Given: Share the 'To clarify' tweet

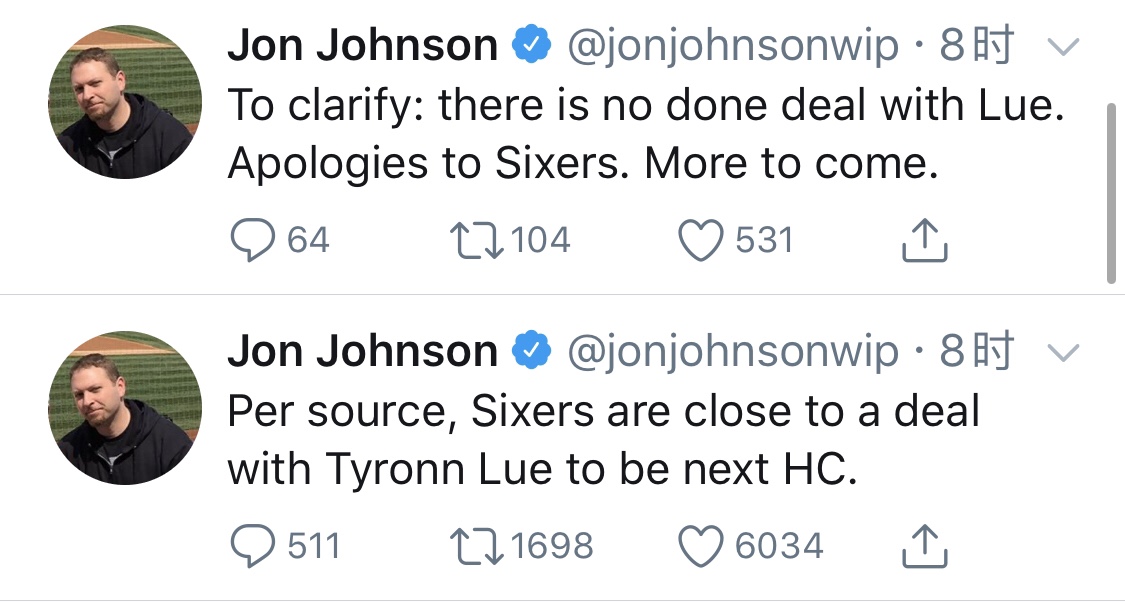Looking at the screenshot, I should [x=925, y=240].
